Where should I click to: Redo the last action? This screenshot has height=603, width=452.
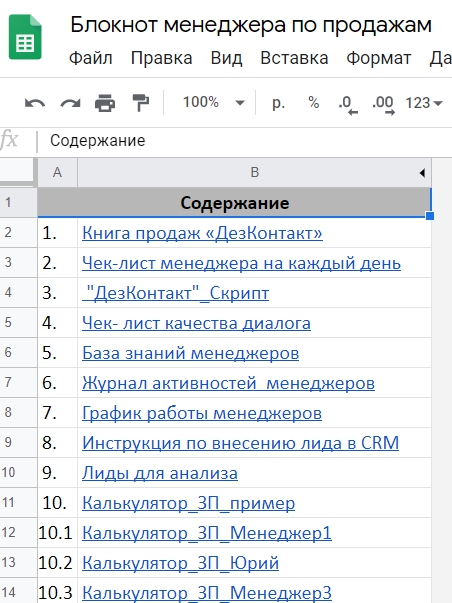click(x=70, y=103)
